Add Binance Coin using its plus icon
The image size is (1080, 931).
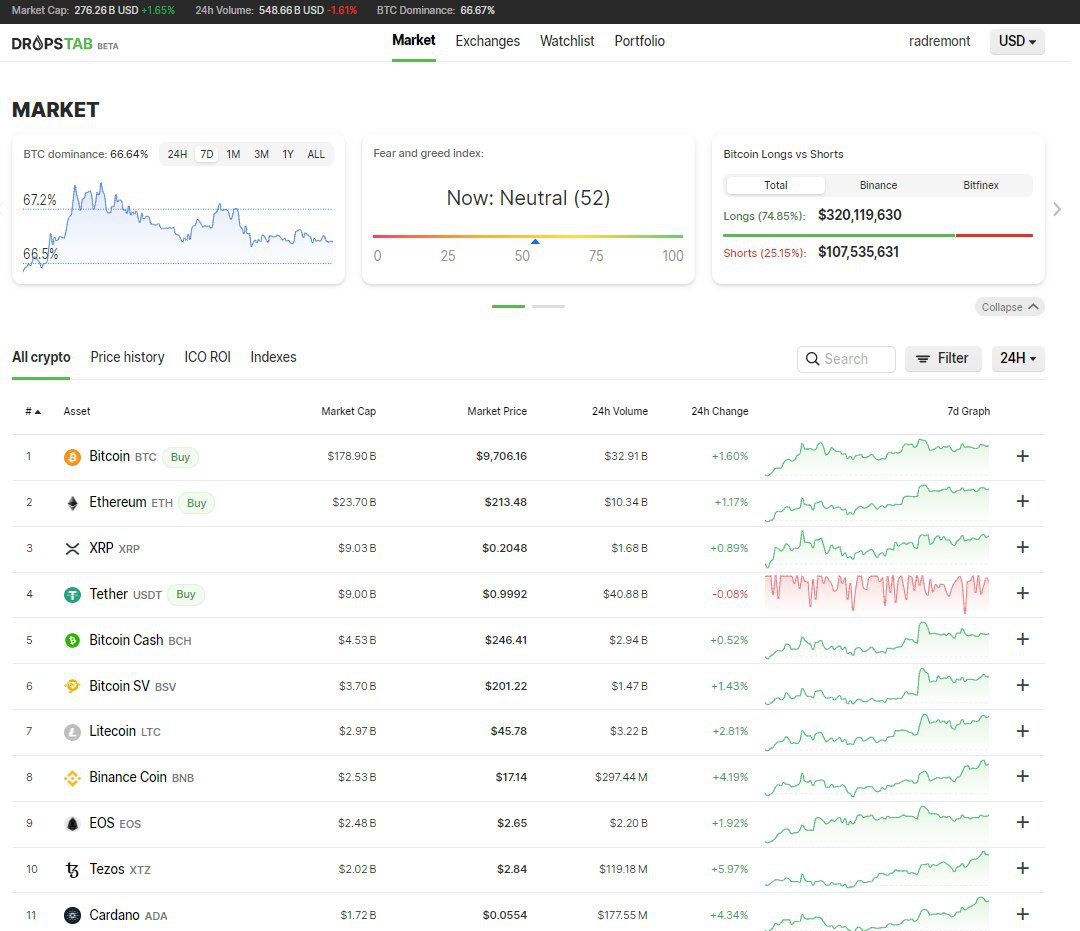1023,776
